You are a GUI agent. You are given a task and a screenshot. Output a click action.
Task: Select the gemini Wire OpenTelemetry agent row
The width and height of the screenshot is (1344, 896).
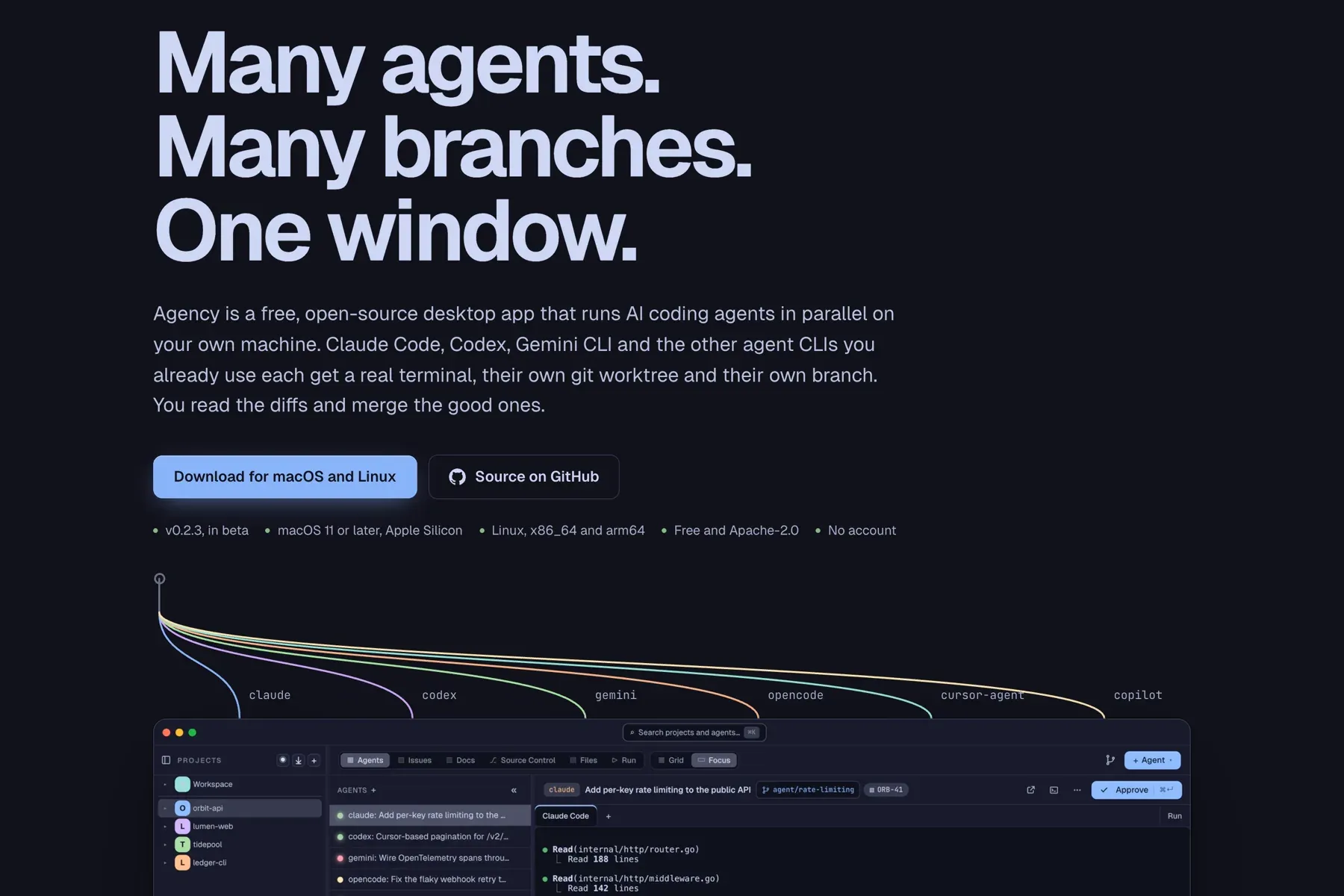[430, 858]
